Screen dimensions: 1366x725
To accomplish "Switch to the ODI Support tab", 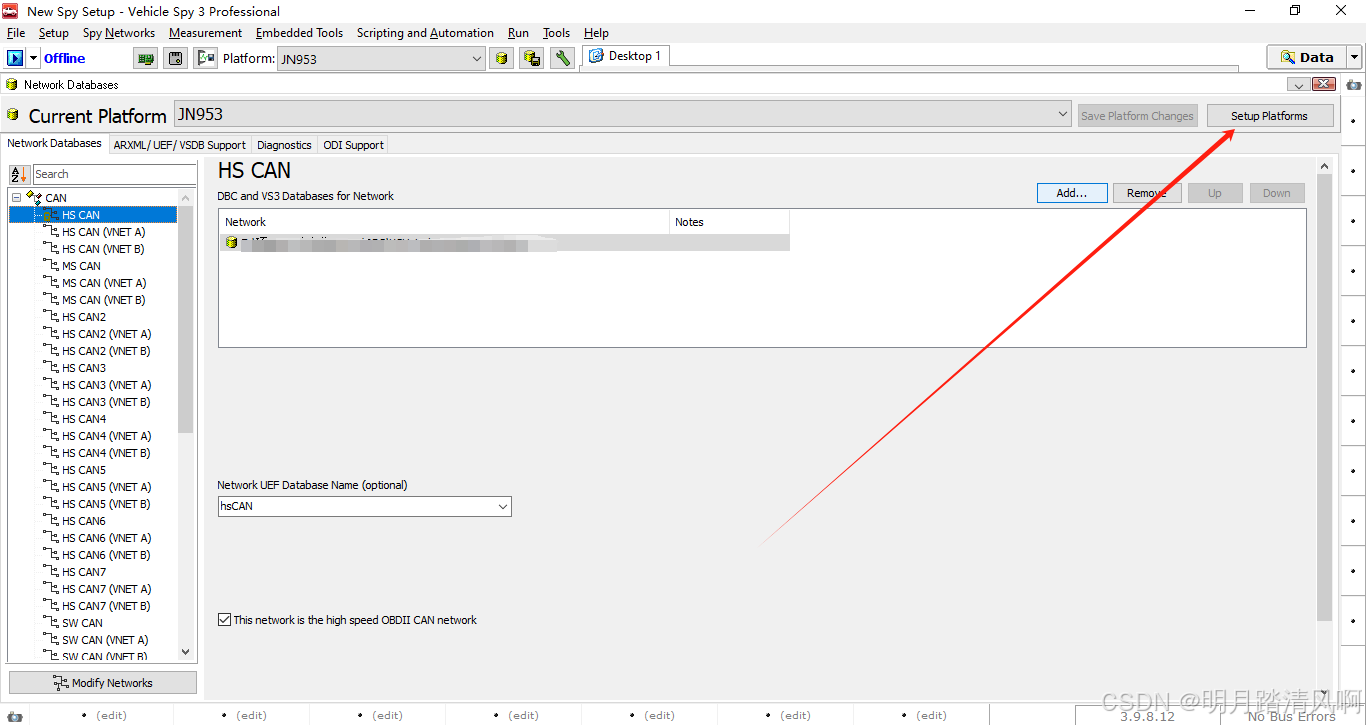I will coord(353,145).
